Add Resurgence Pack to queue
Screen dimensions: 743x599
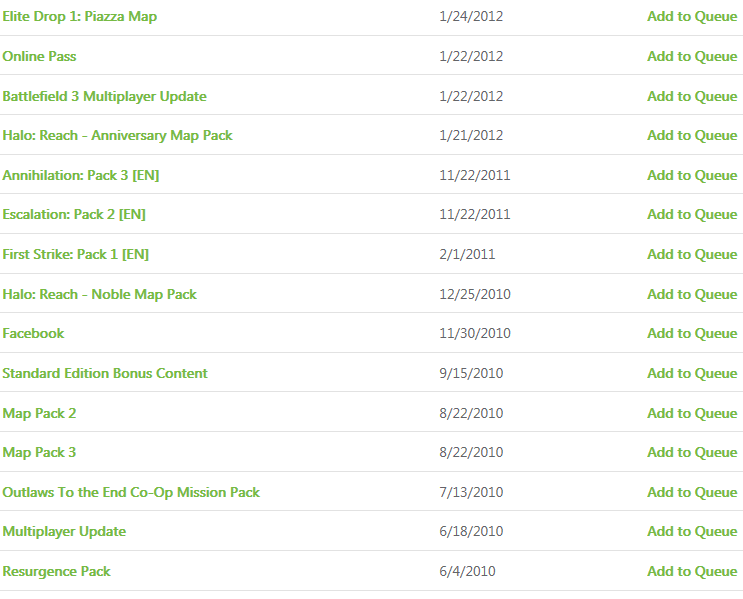pyautogui.click(x=691, y=571)
